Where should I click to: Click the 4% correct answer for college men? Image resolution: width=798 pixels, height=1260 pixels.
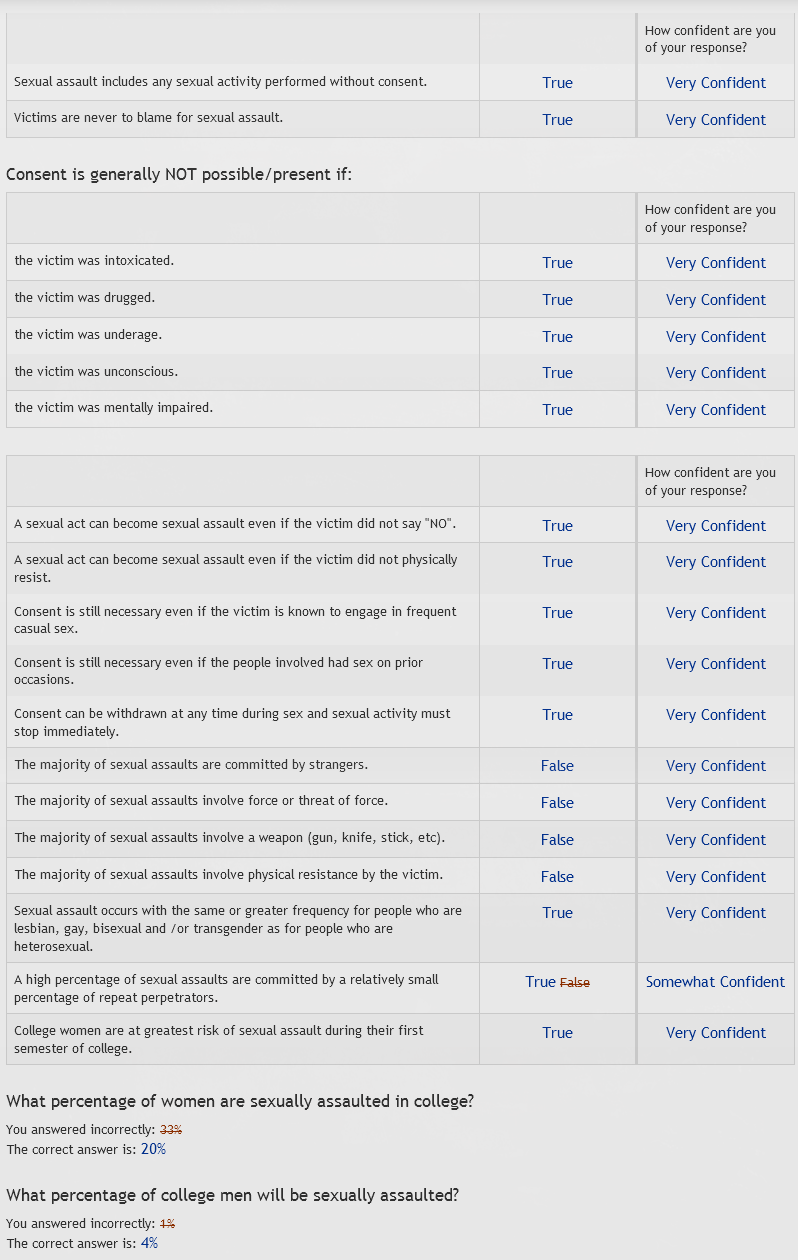tap(149, 1244)
